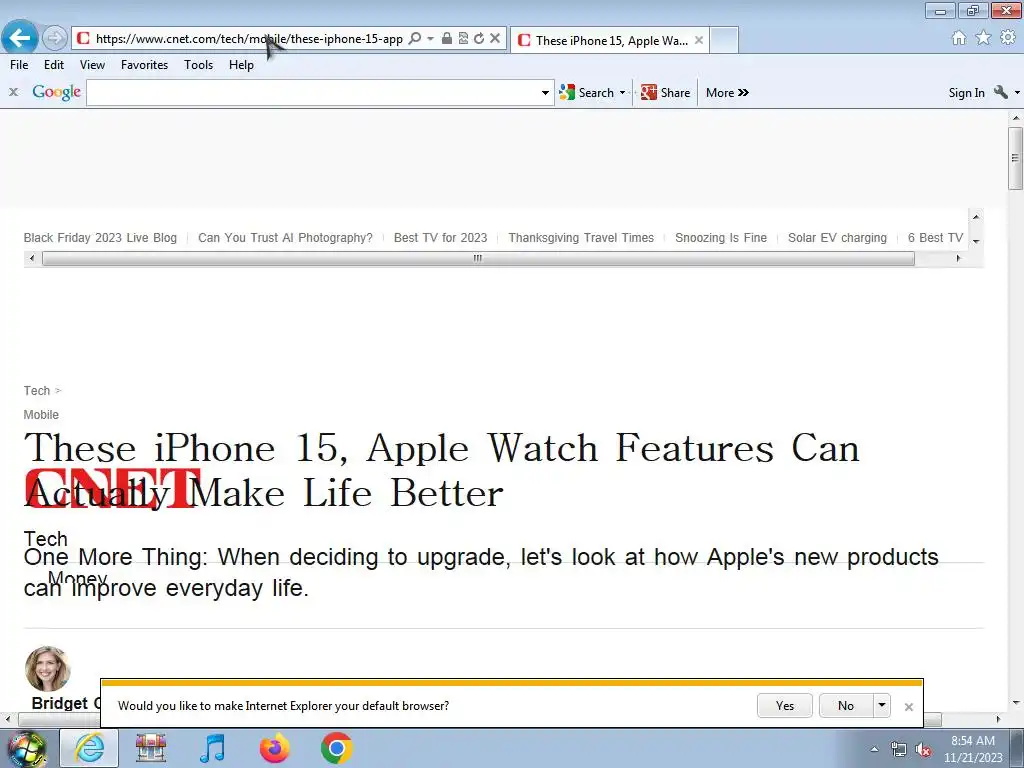The height and width of the screenshot is (768, 1024).
Task: Open the wrench settings dropdown arrow
Action: point(1017,93)
